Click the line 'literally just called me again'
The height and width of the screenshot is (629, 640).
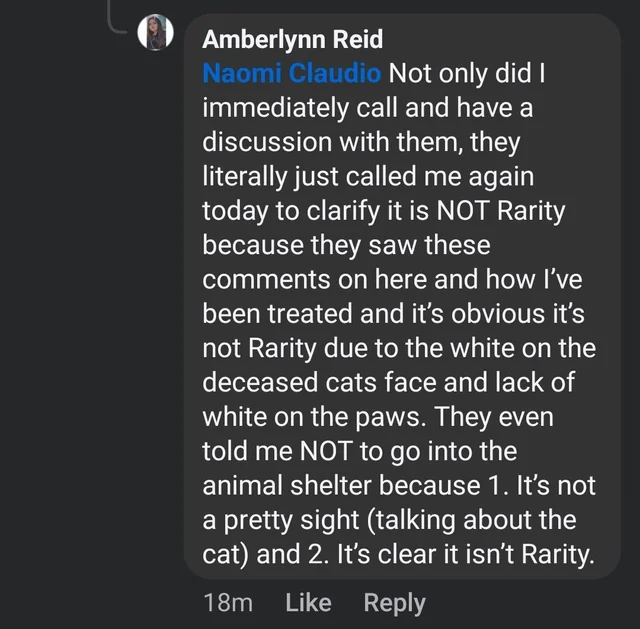(x=368, y=177)
